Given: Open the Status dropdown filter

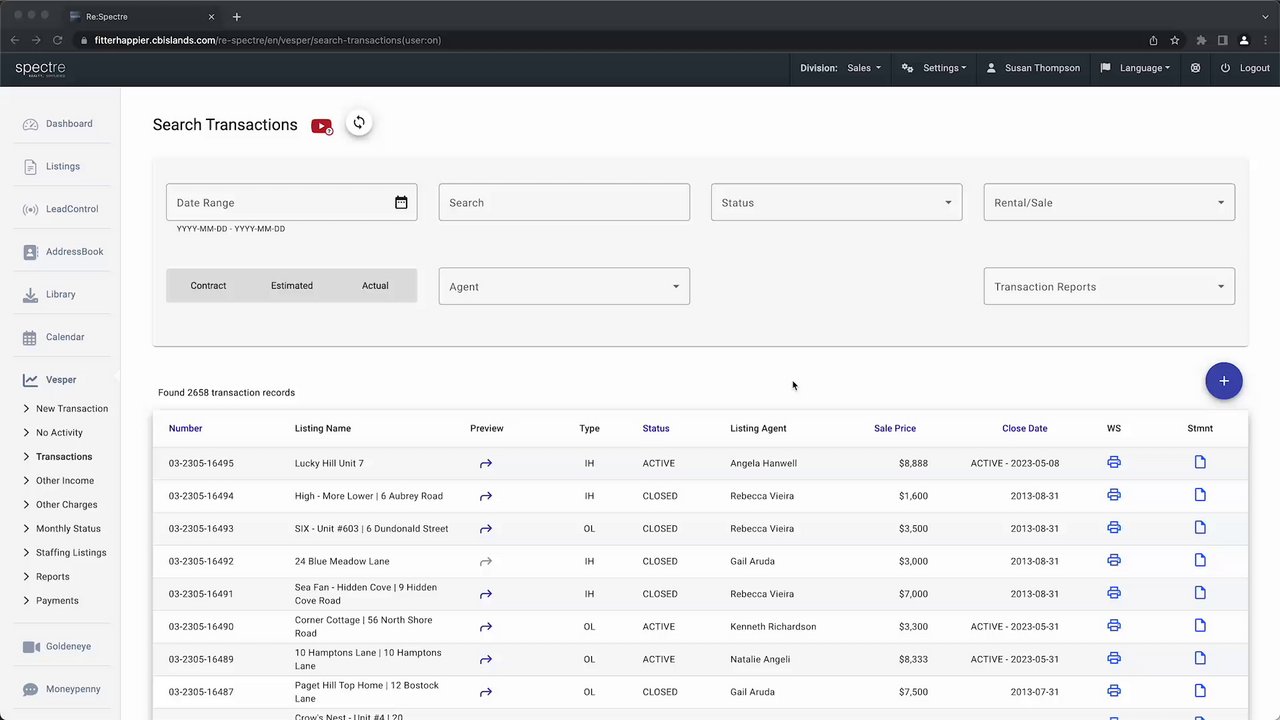Looking at the screenshot, I should (x=837, y=202).
